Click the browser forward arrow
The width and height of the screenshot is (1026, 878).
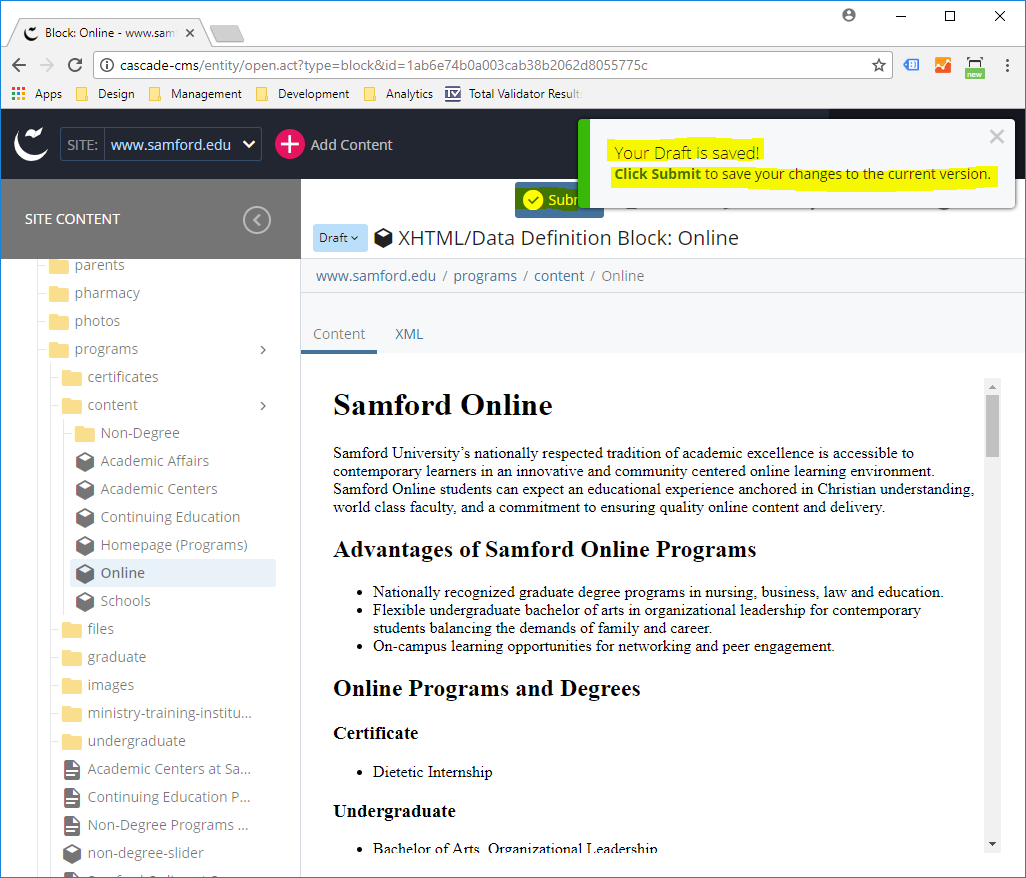(47, 65)
